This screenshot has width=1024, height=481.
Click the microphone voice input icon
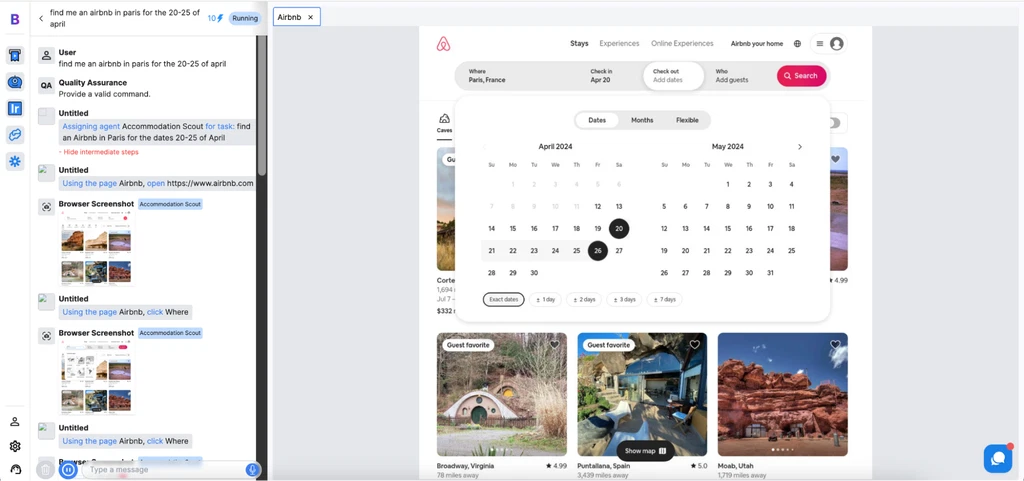(x=253, y=469)
